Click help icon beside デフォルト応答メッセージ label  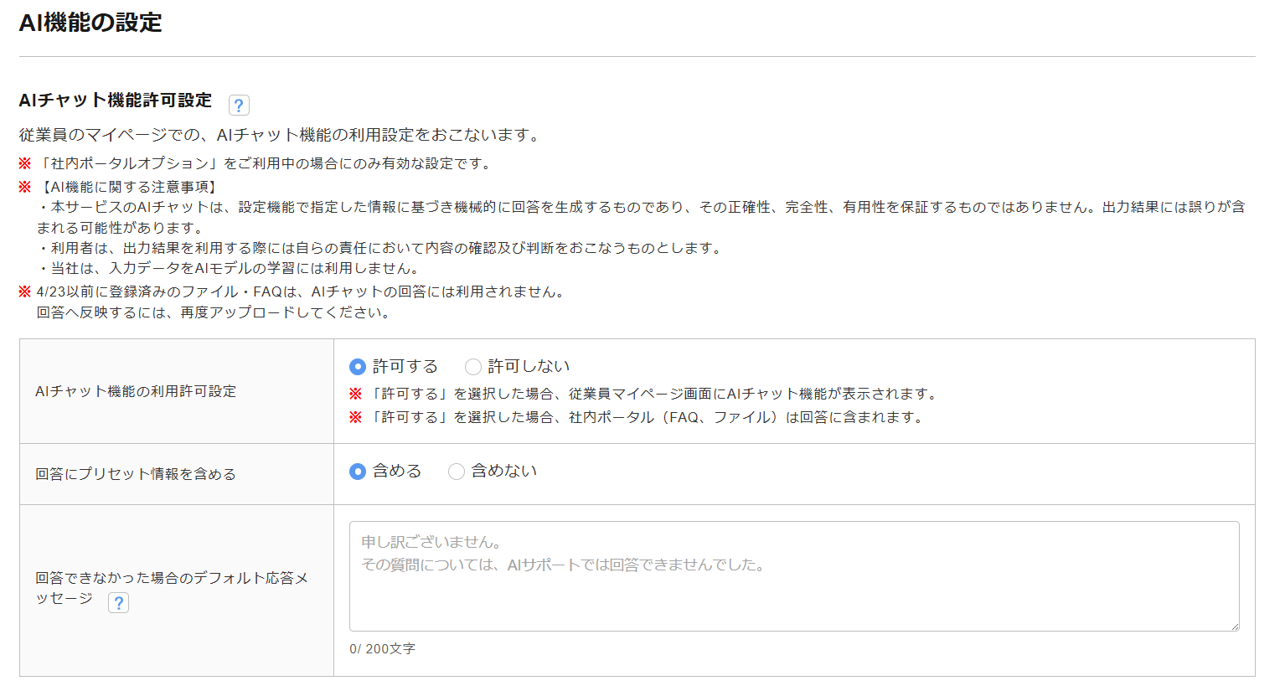click(118, 602)
